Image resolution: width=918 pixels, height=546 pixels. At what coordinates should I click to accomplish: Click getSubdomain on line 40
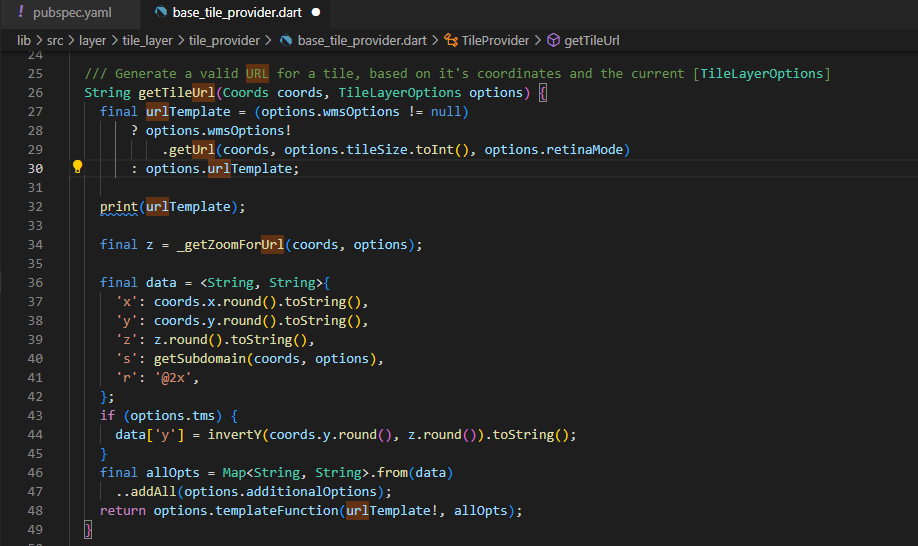click(200, 359)
